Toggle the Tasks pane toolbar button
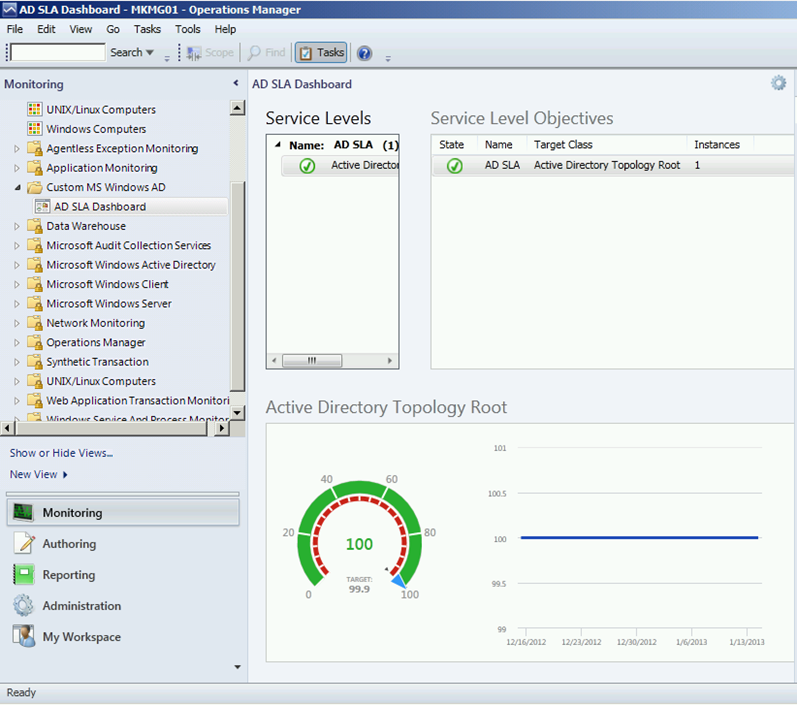 [x=321, y=52]
